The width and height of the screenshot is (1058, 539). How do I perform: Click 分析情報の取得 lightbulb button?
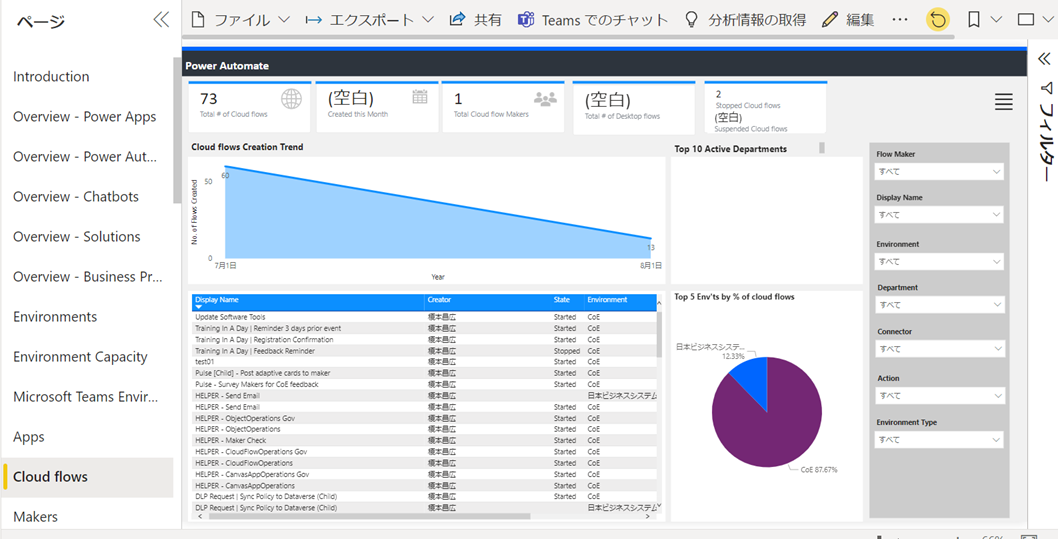745,20
